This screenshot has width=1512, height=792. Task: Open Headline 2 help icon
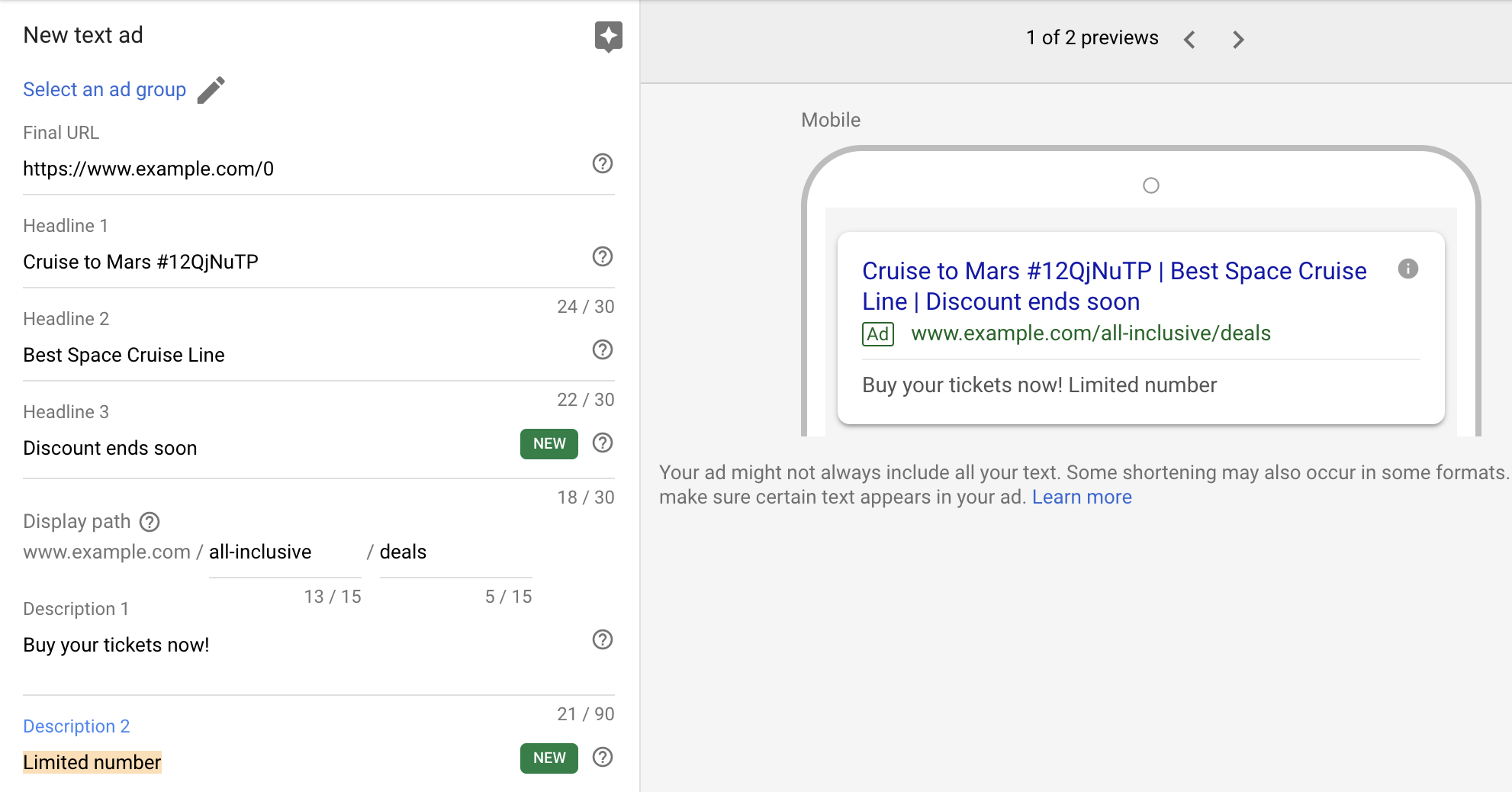pos(603,349)
